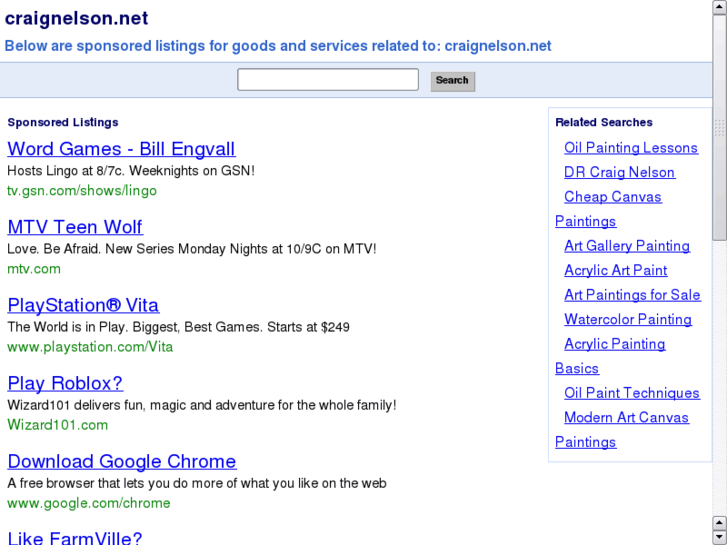Click the Art Gallery Painting link
Viewport: 727px width, 545px height.
coord(627,246)
